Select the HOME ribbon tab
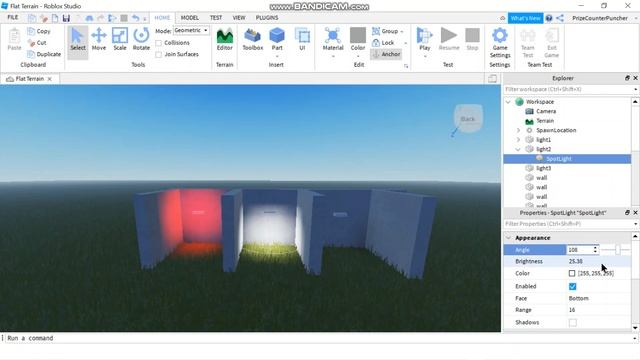 pos(162,18)
